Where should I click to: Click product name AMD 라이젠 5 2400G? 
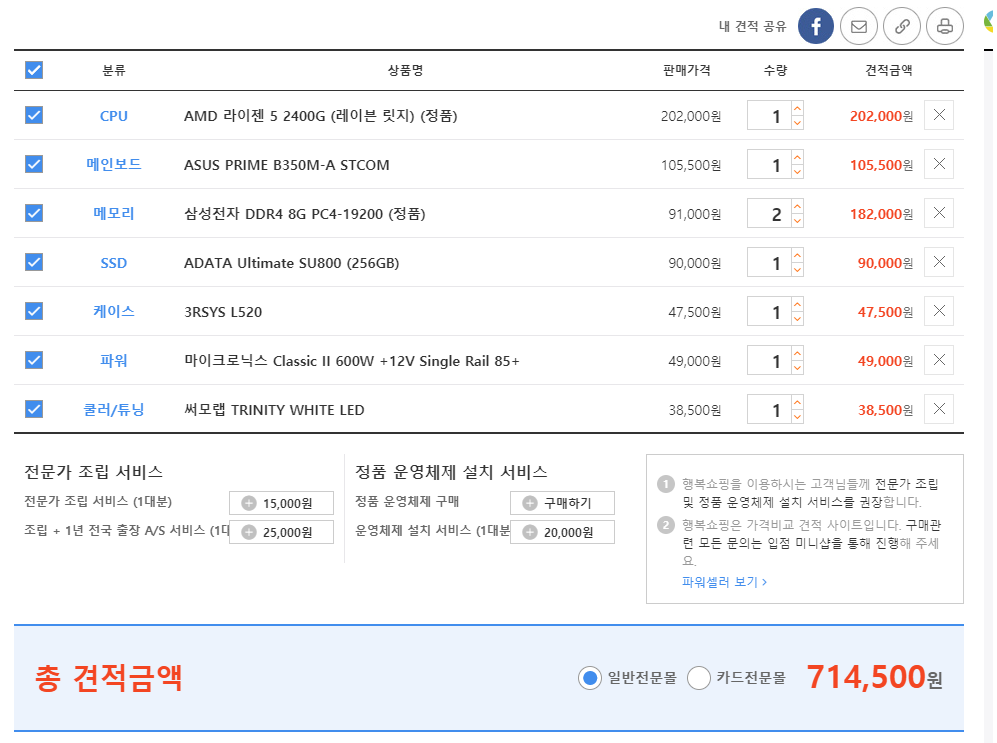pyautogui.click(x=320, y=116)
